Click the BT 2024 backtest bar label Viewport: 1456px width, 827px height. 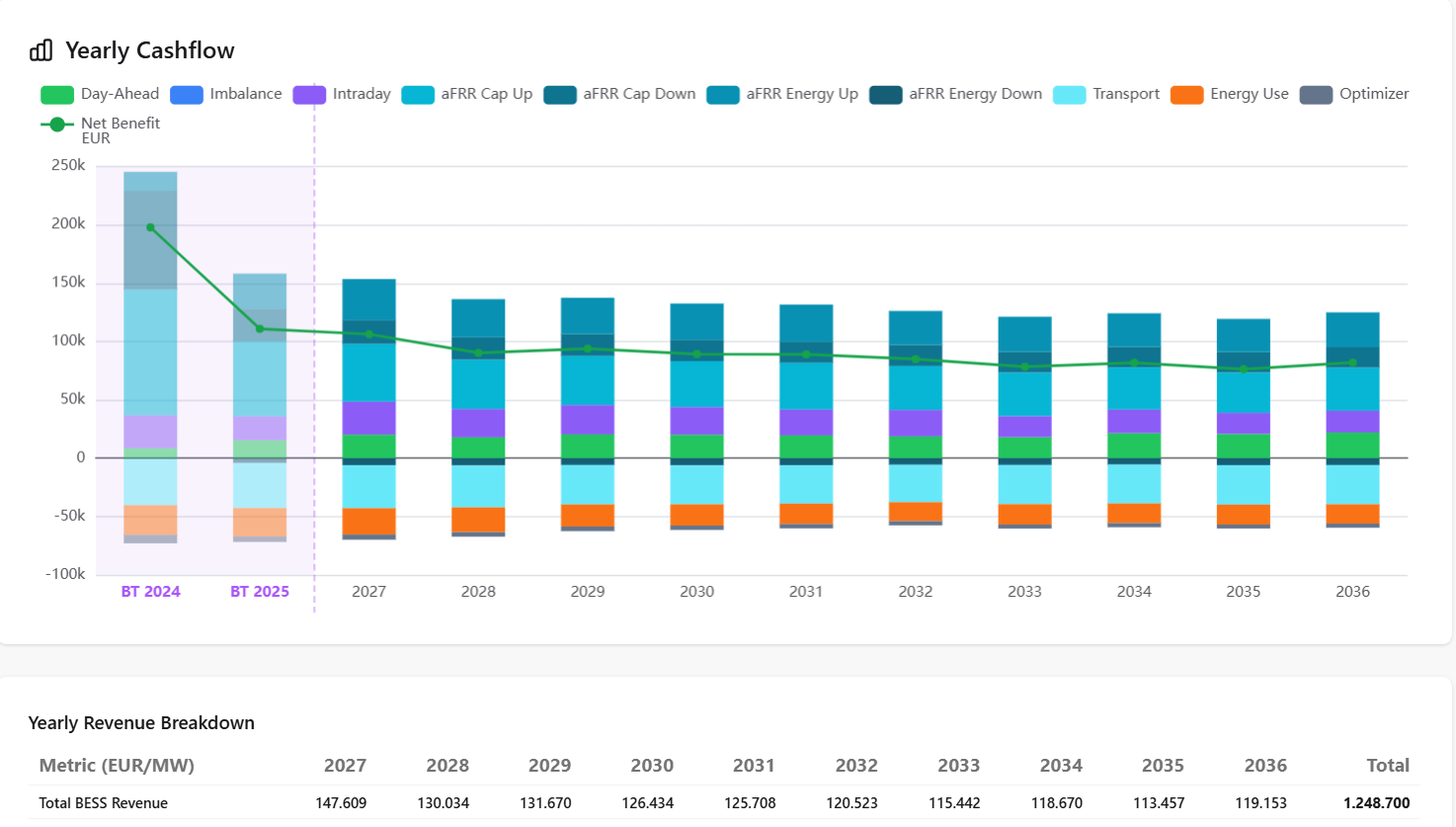pyautogui.click(x=150, y=591)
